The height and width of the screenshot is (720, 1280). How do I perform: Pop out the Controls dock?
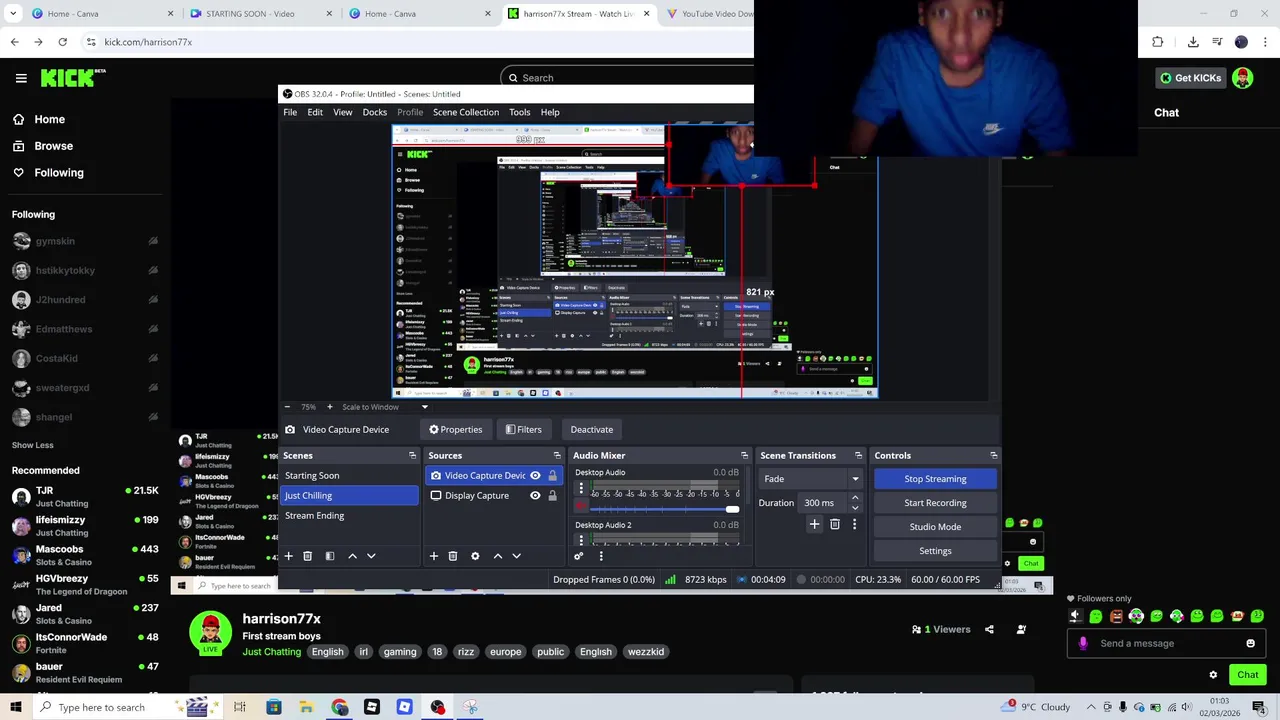coord(993,455)
